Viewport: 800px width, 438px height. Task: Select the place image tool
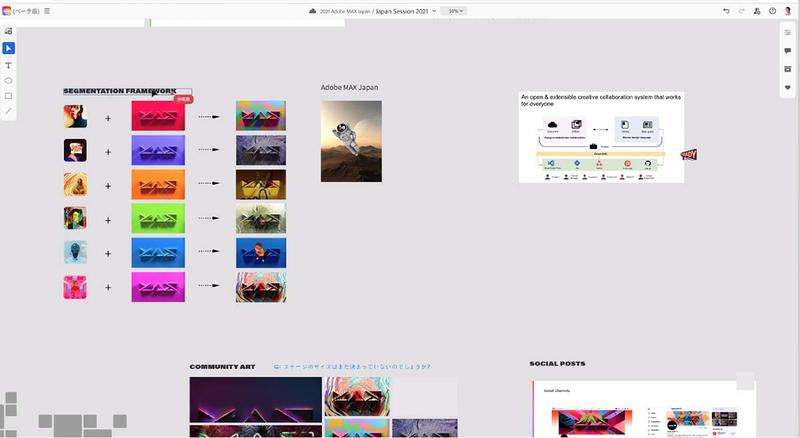[x=8, y=31]
